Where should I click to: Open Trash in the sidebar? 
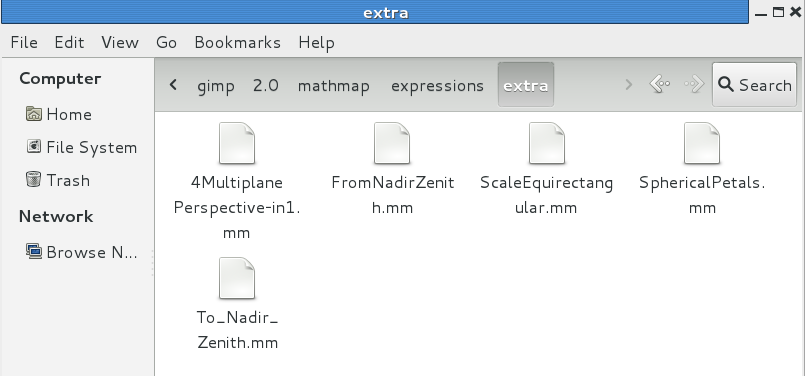click(68, 180)
